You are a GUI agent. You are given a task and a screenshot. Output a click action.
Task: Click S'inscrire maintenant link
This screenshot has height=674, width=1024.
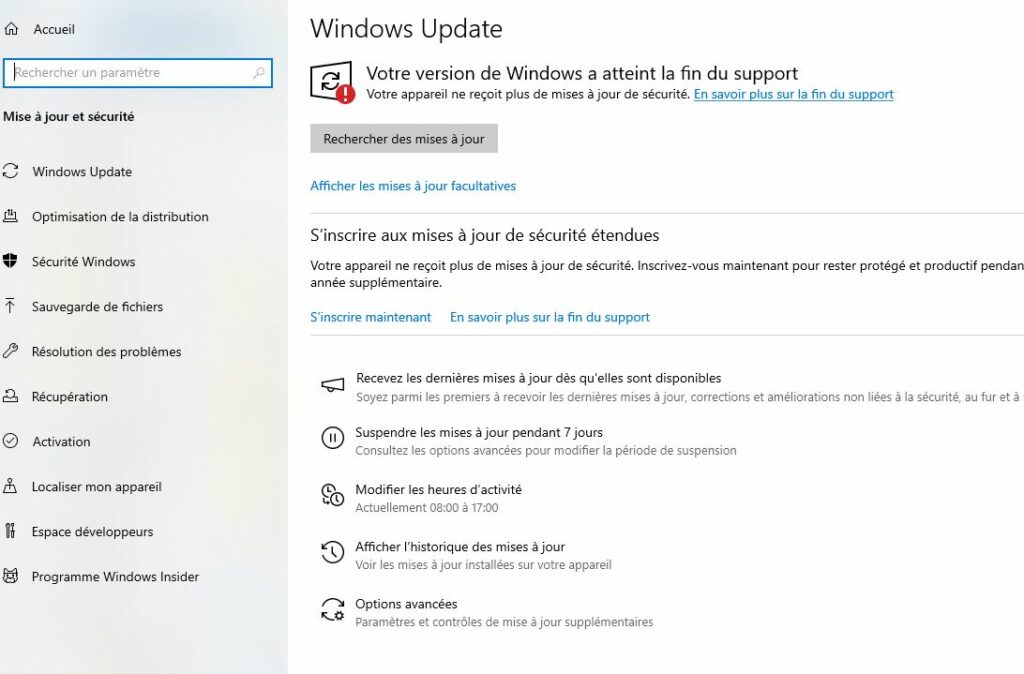[x=370, y=317]
